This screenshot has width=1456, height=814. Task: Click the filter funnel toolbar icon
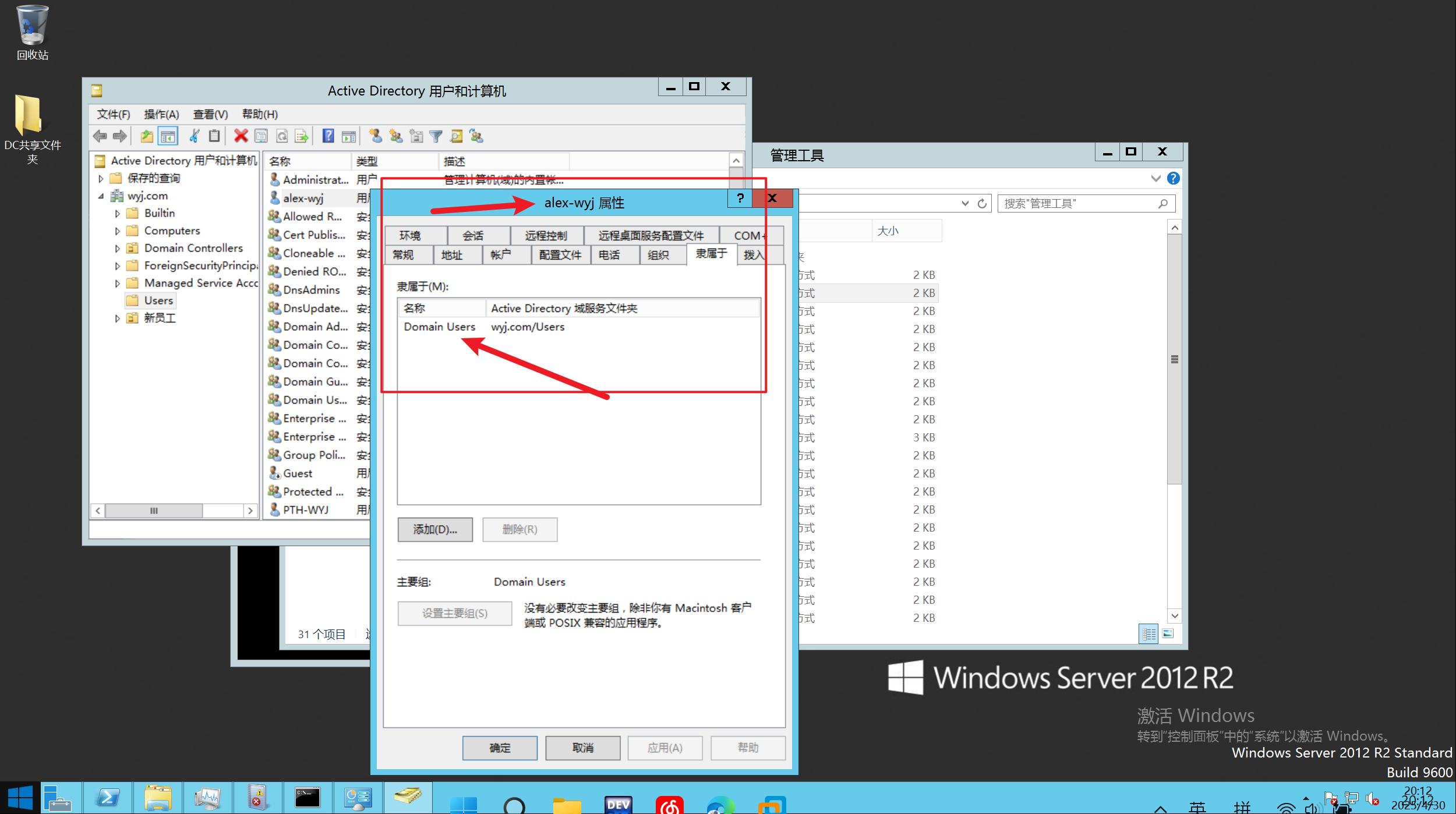436,136
